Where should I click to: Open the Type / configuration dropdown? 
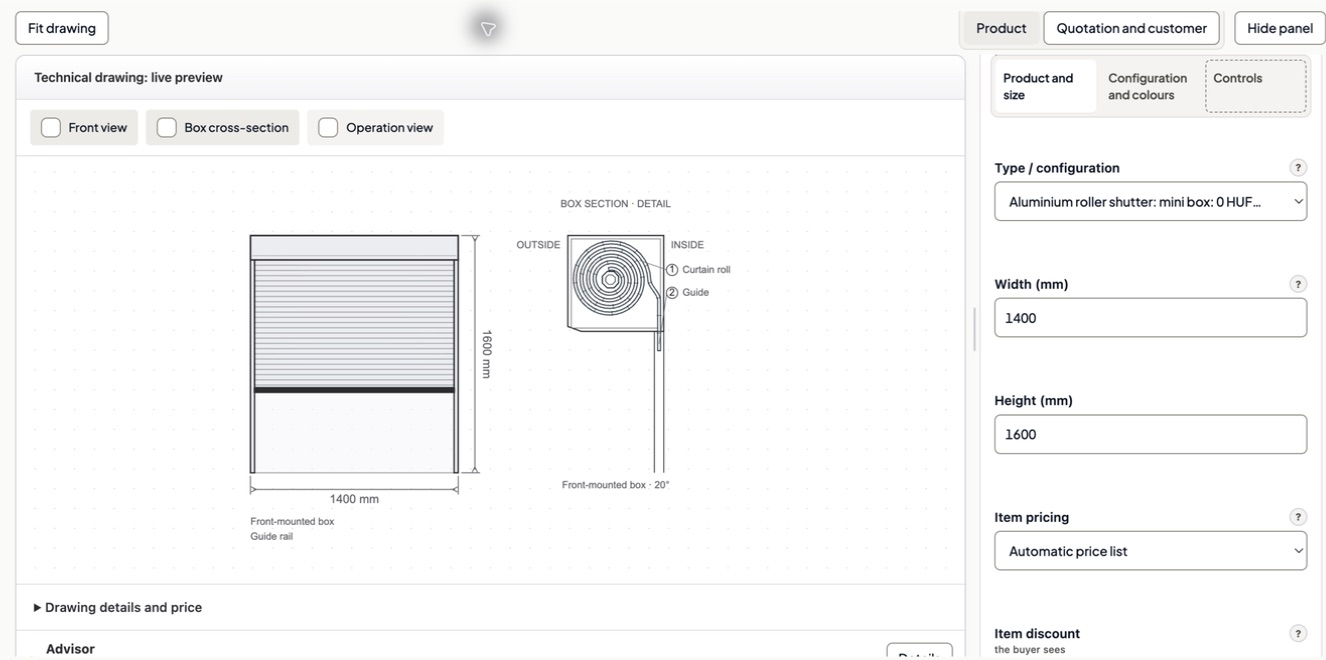(x=1150, y=201)
